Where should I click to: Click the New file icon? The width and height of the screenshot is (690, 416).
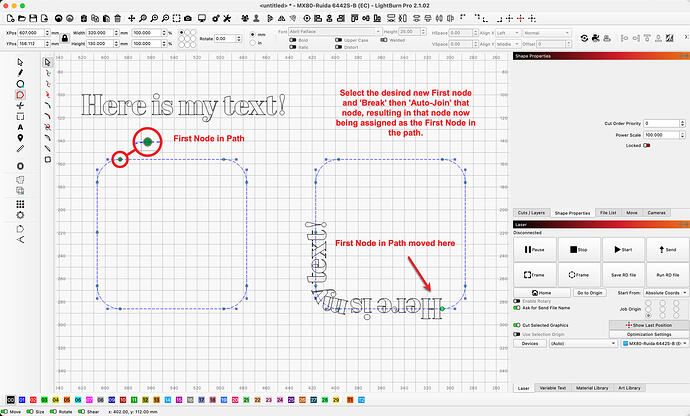point(11,18)
